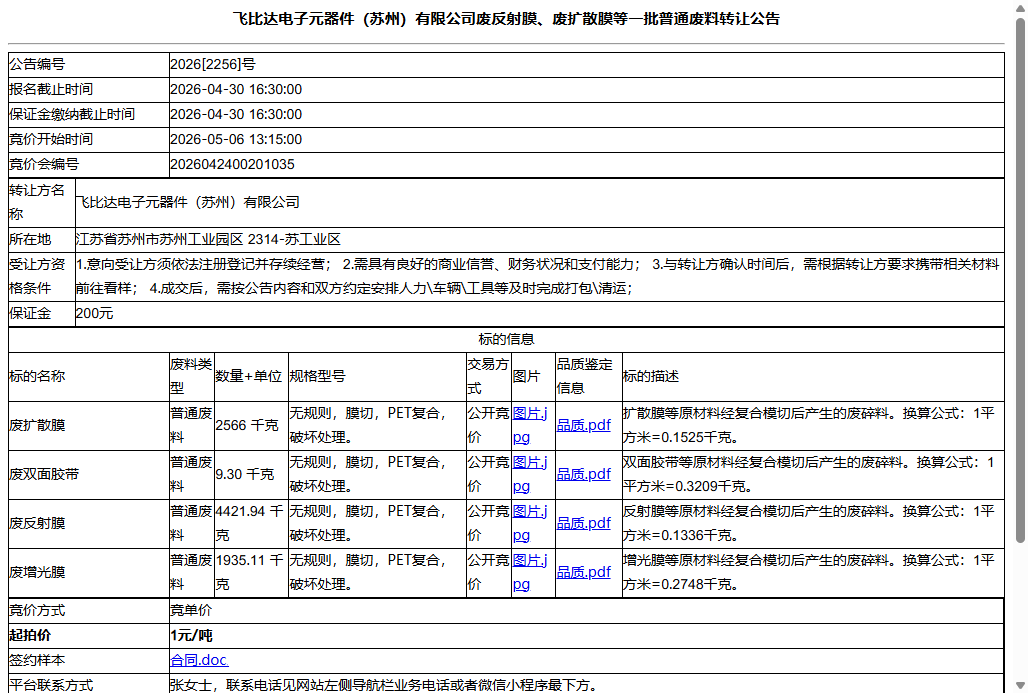Viewport: 1028px width, 693px height.
Task: Click the 平台联系方式 label
Action: (x=51, y=685)
